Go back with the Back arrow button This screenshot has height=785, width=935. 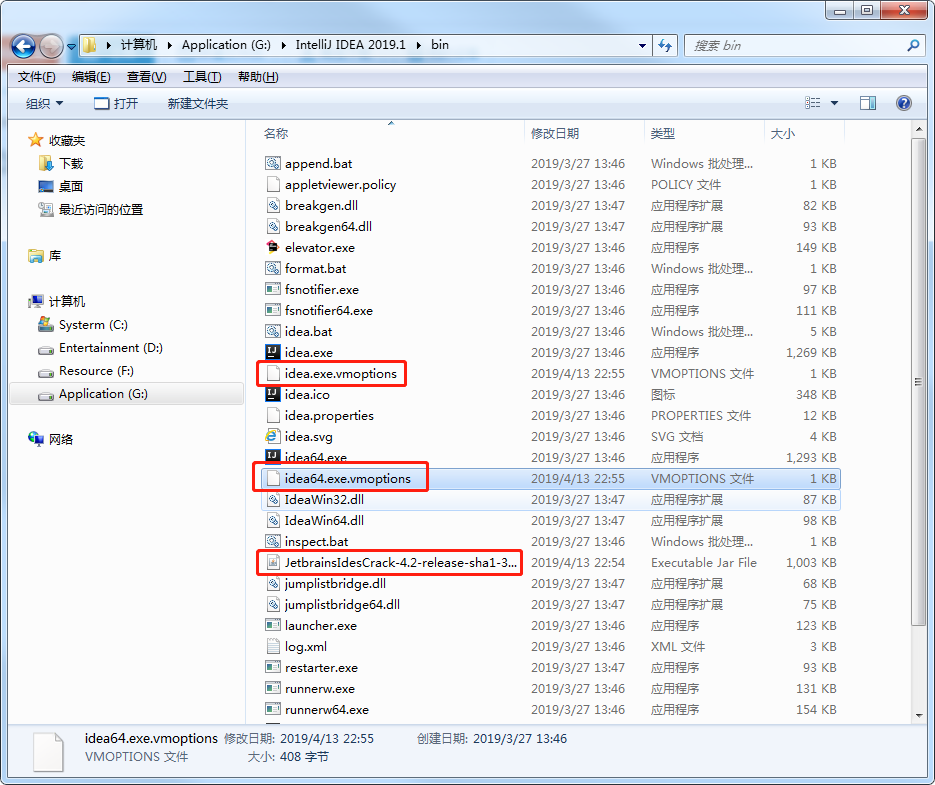23,46
